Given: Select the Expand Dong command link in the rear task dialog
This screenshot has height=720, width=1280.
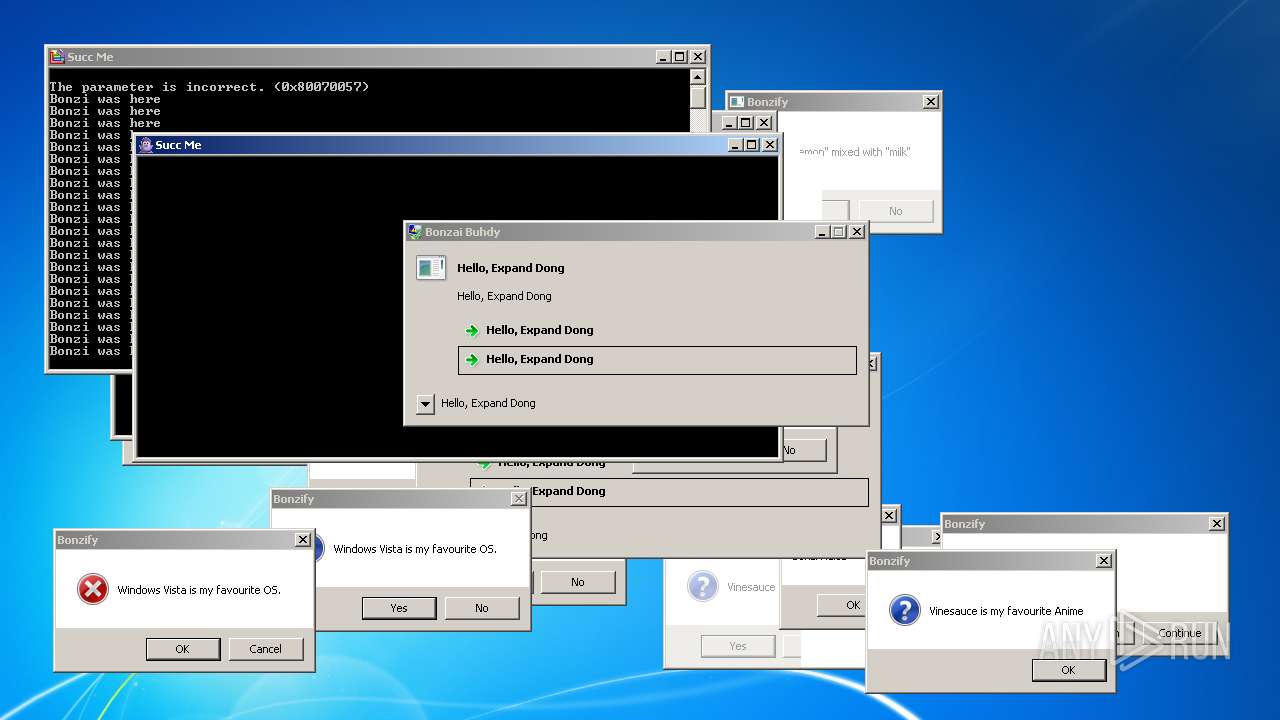Looking at the screenshot, I should [669, 492].
